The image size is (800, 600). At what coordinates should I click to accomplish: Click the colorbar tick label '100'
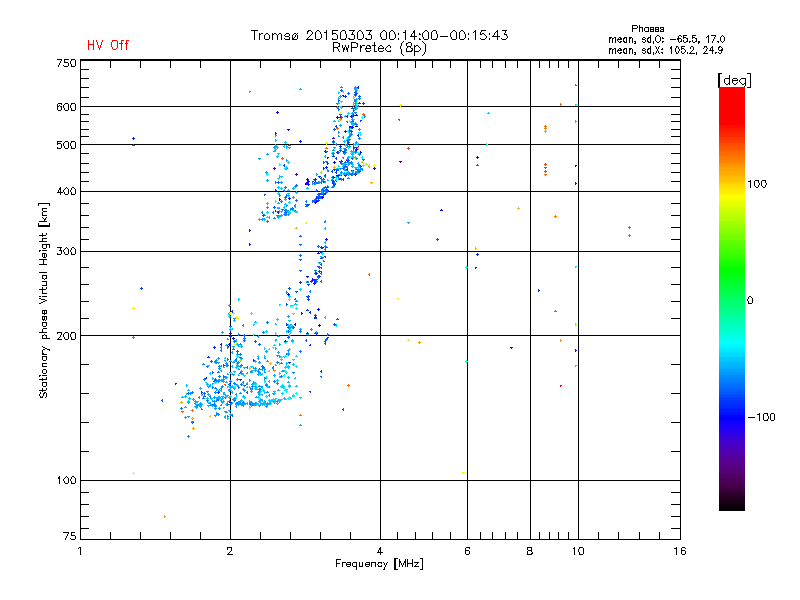pyautogui.click(x=757, y=184)
